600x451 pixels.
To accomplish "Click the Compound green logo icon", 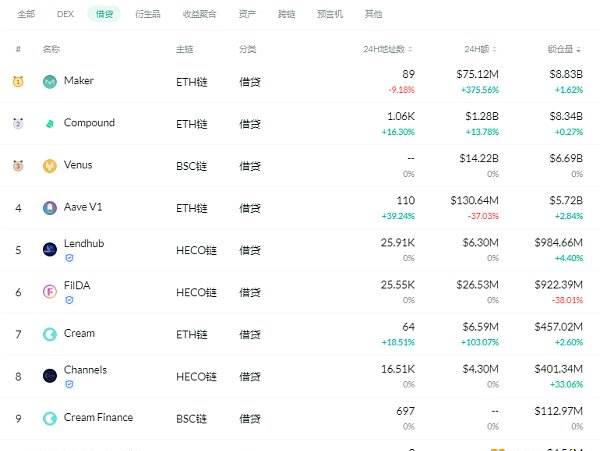I will point(50,124).
